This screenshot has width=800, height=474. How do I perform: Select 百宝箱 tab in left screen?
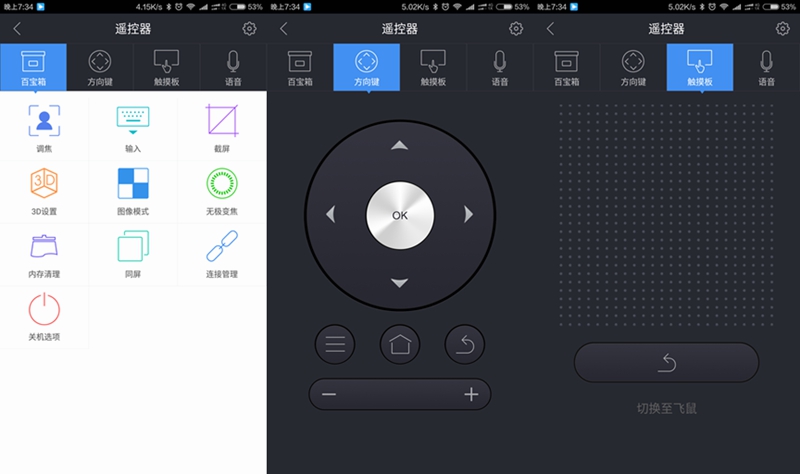click(x=33, y=67)
